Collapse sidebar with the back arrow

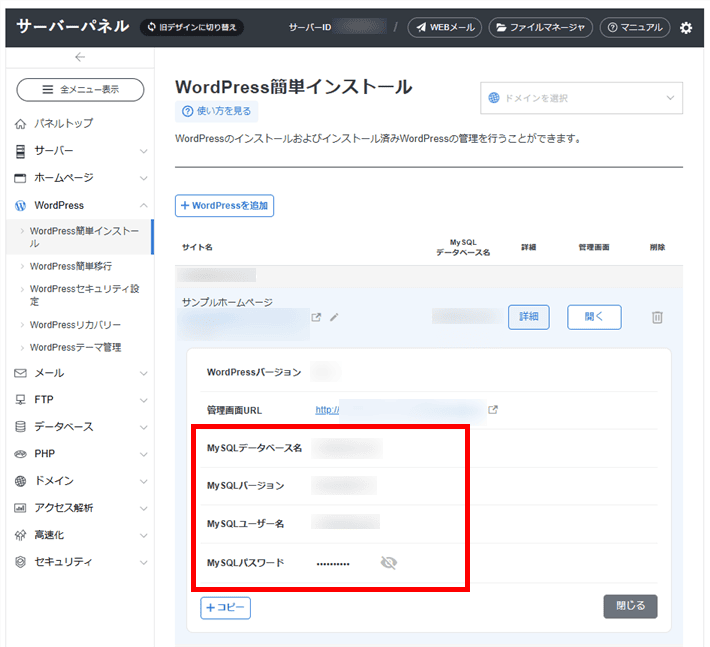coord(80,57)
